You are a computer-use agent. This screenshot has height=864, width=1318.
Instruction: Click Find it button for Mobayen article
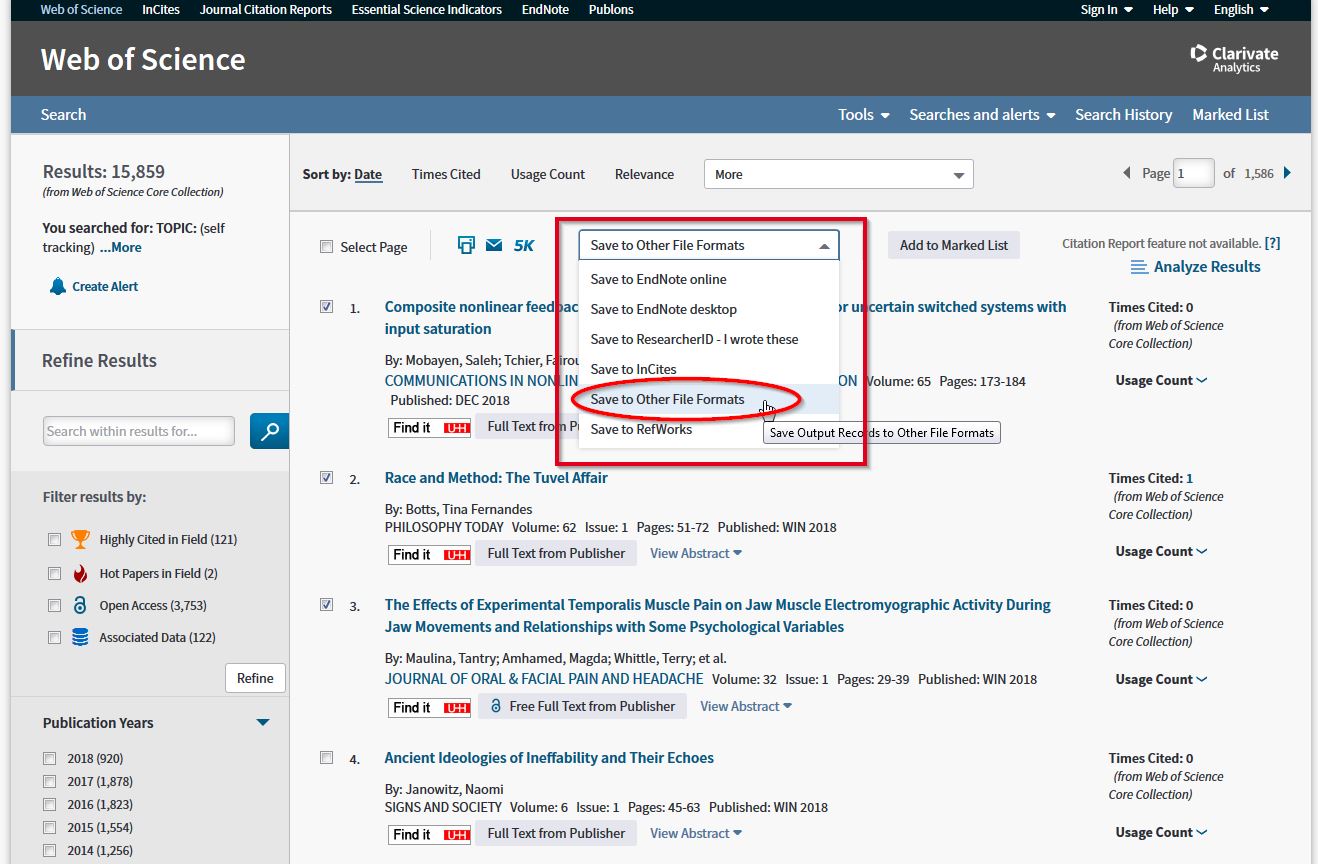(x=430, y=427)
